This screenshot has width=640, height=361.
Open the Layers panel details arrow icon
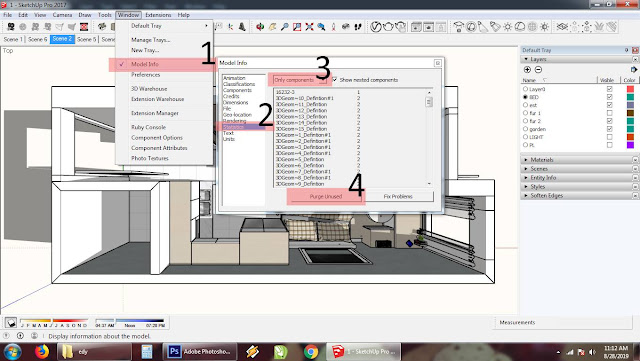coord(633,70)
